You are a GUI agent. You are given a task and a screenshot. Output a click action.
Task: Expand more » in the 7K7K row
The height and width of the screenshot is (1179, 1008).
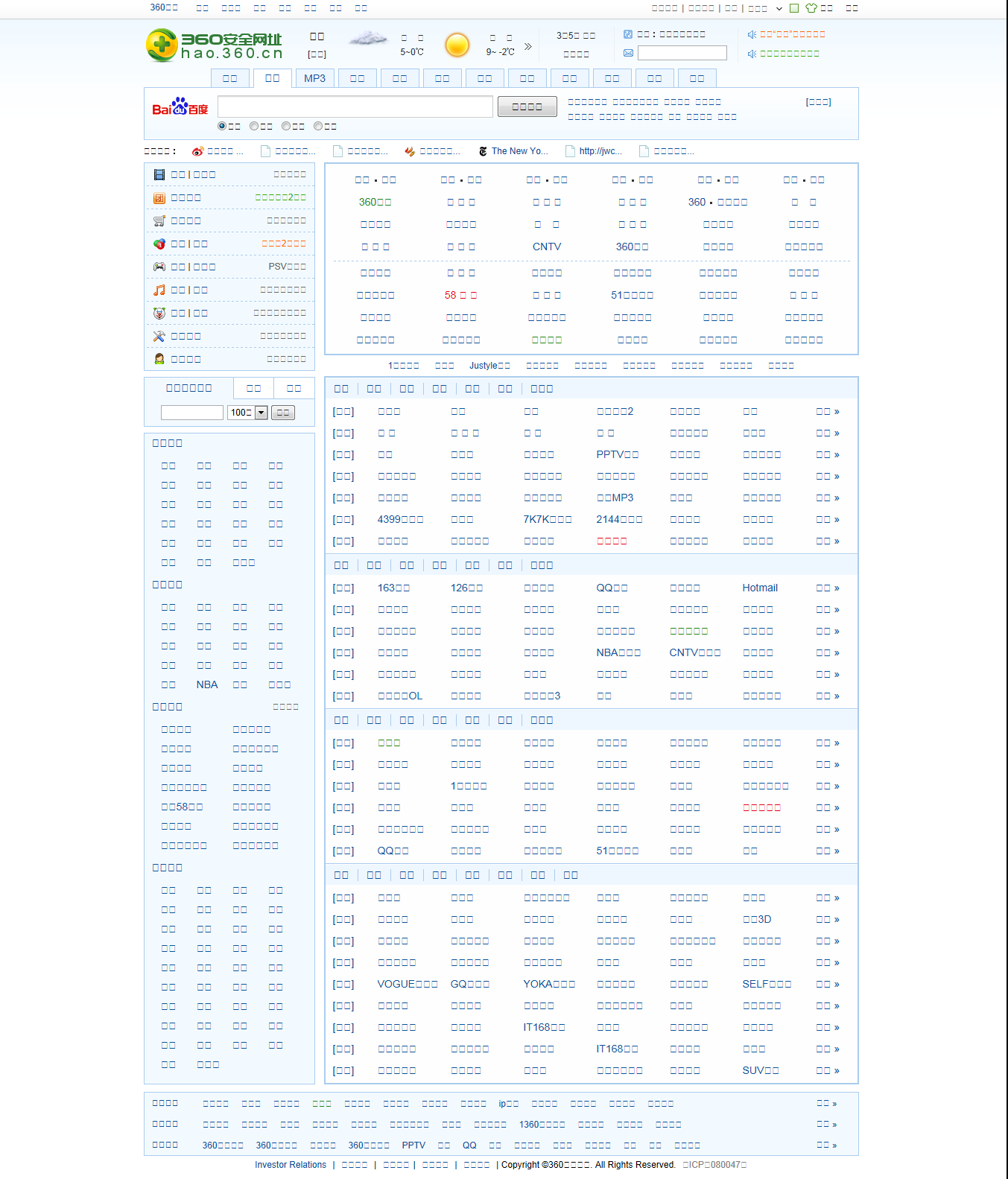(x=828, y=520)
